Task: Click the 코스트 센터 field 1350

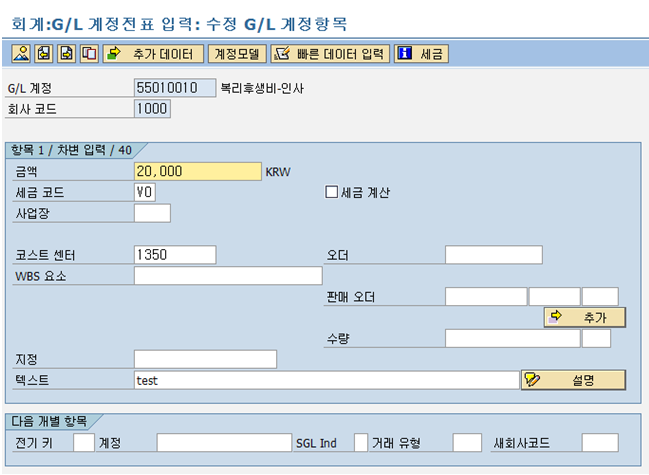Action: click(x=175, y=255)
